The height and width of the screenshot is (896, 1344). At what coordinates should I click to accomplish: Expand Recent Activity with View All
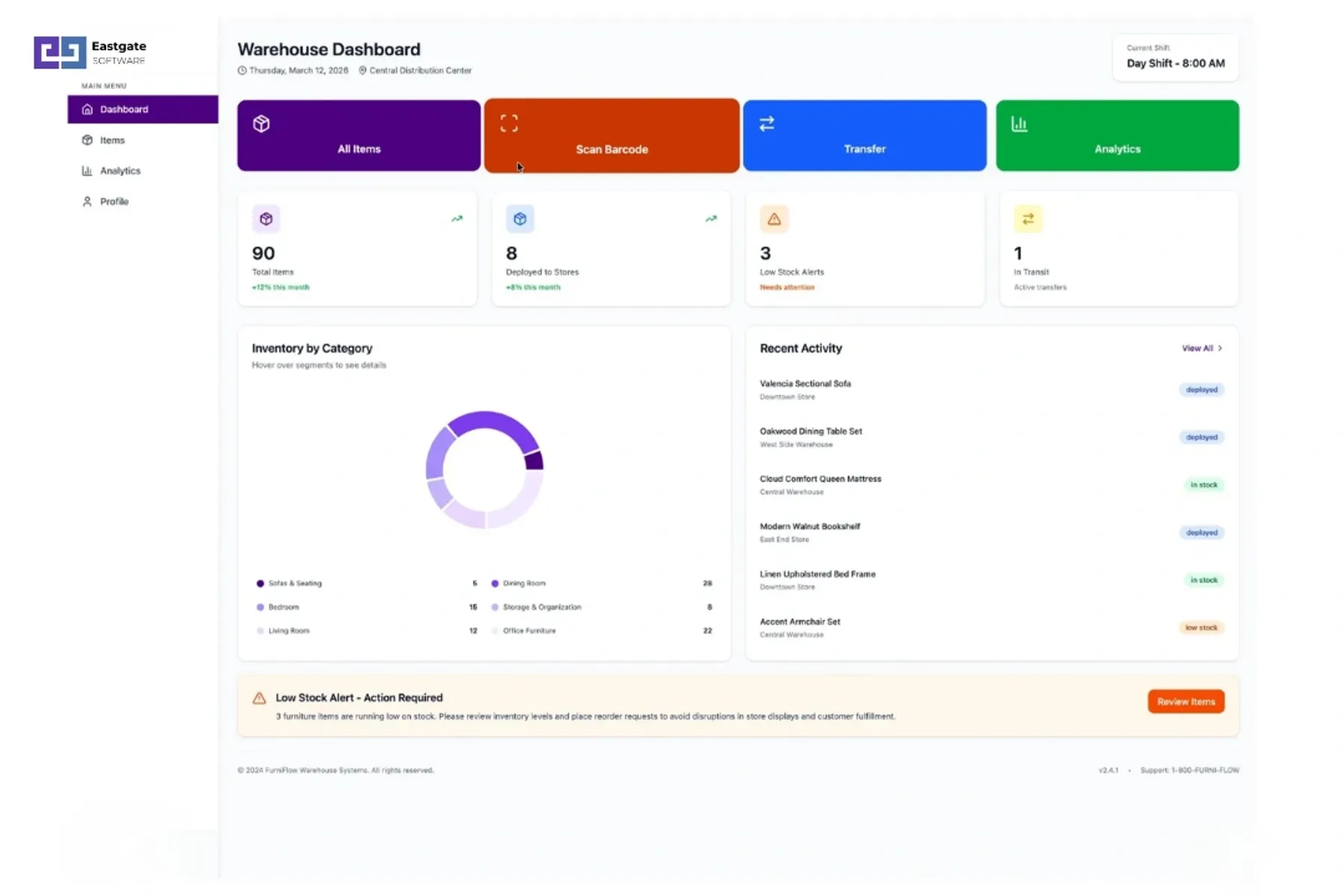(x=1202, y=348)
